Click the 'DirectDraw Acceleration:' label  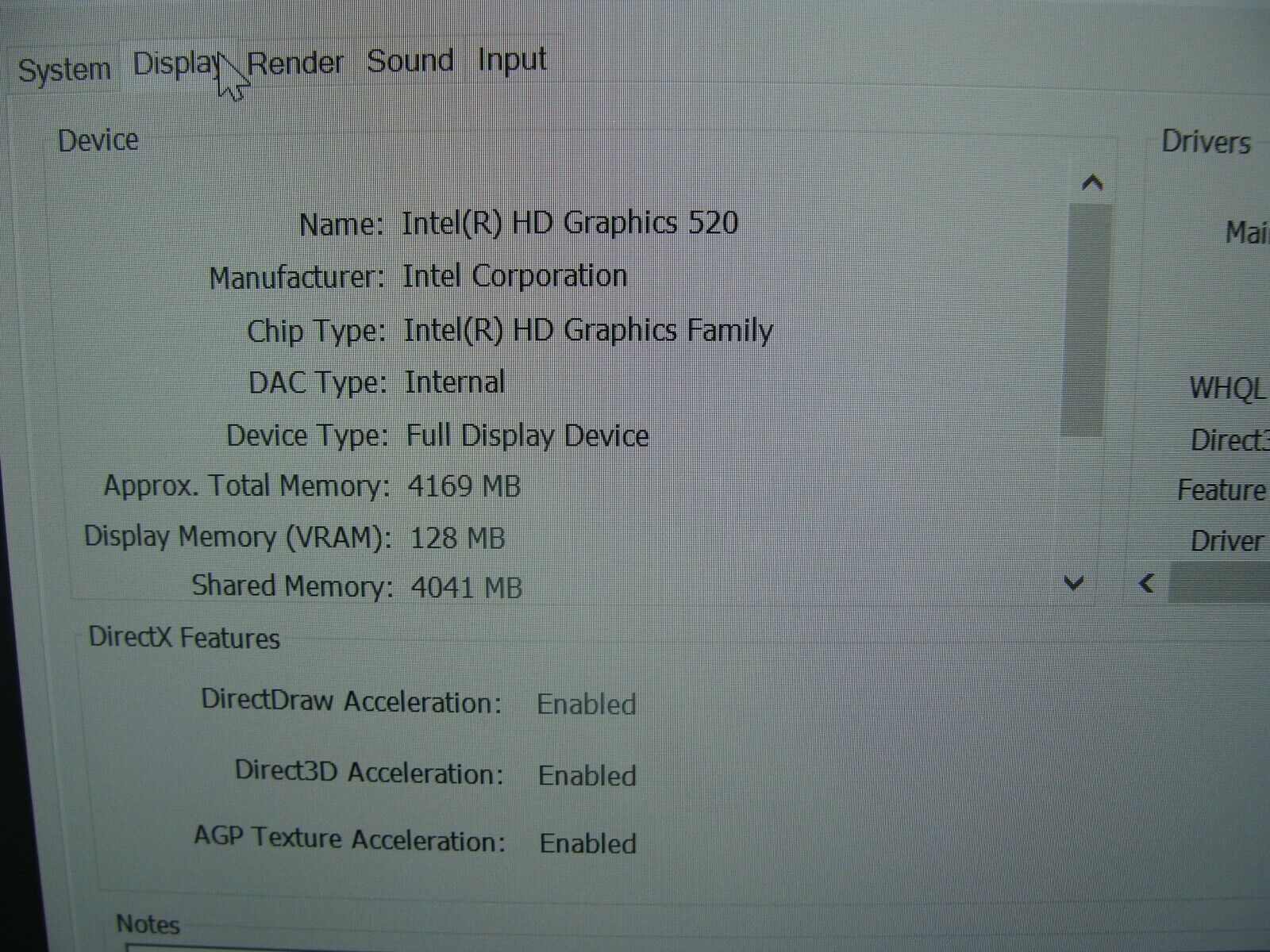352,701
